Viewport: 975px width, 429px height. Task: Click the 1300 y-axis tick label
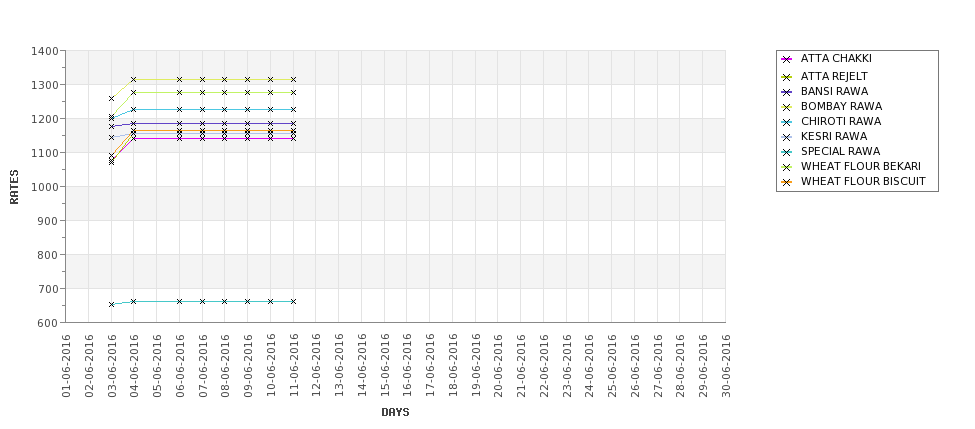(x=45, y=85)
